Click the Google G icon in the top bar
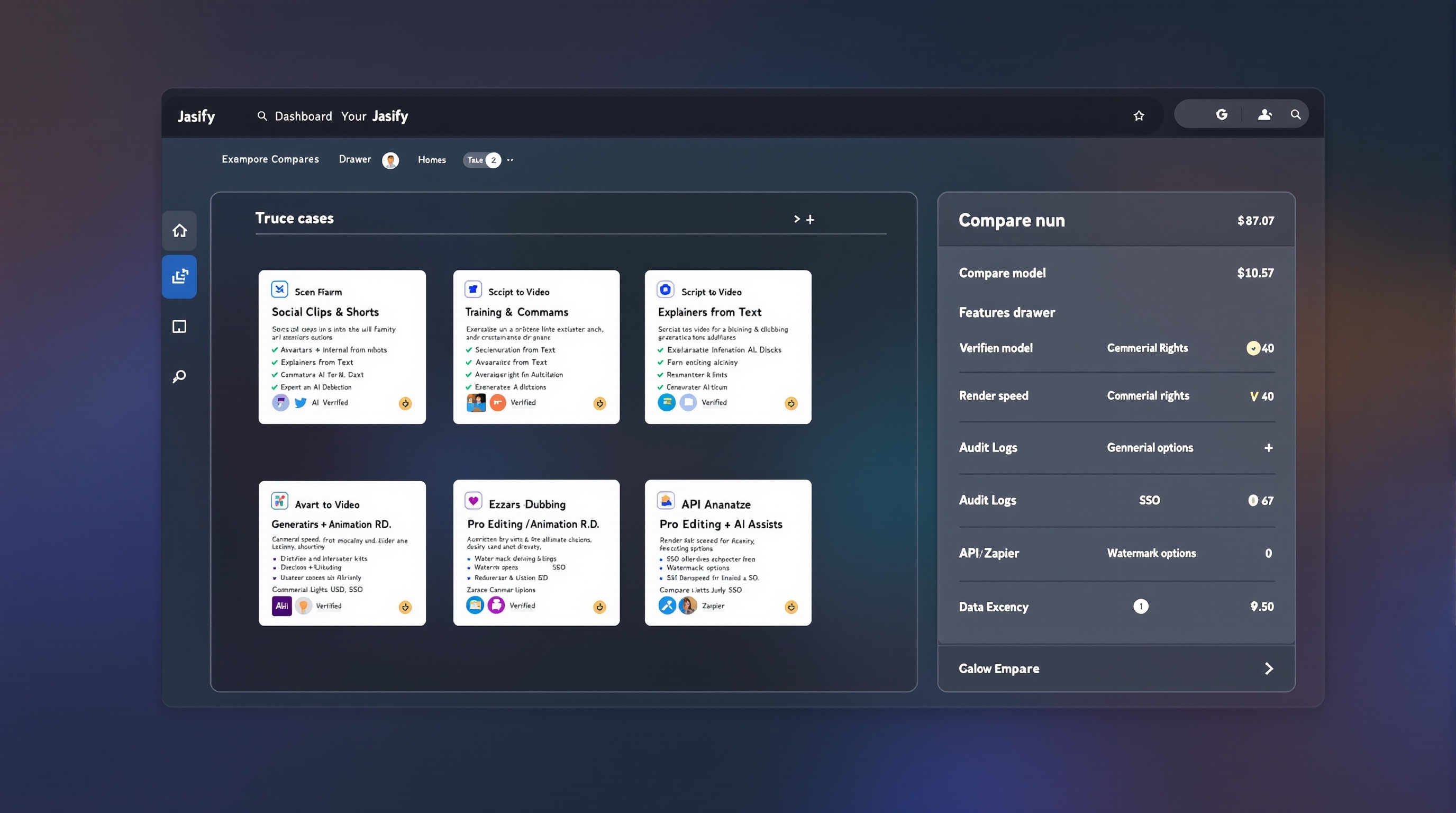Image resolution: width=1456 pixels, height=813 pixels. click(x=1222, y=114)
